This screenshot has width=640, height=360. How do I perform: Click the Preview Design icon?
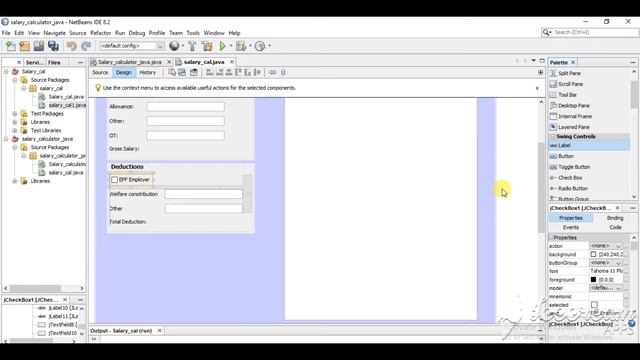pyautogui.click(x=194, y=73)
